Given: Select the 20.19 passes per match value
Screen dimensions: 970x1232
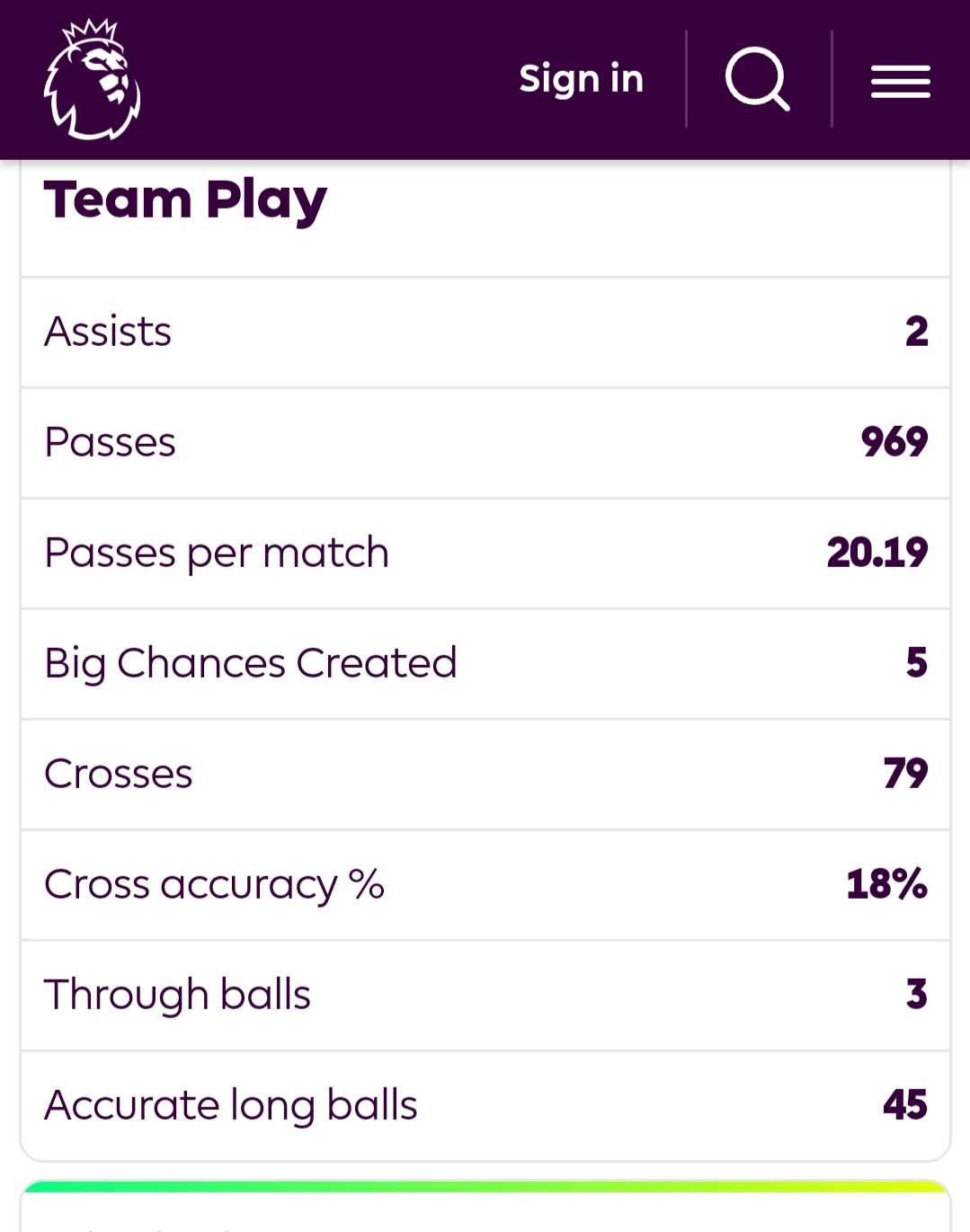Looking at the screenshot, I should [x=877, y=553].
